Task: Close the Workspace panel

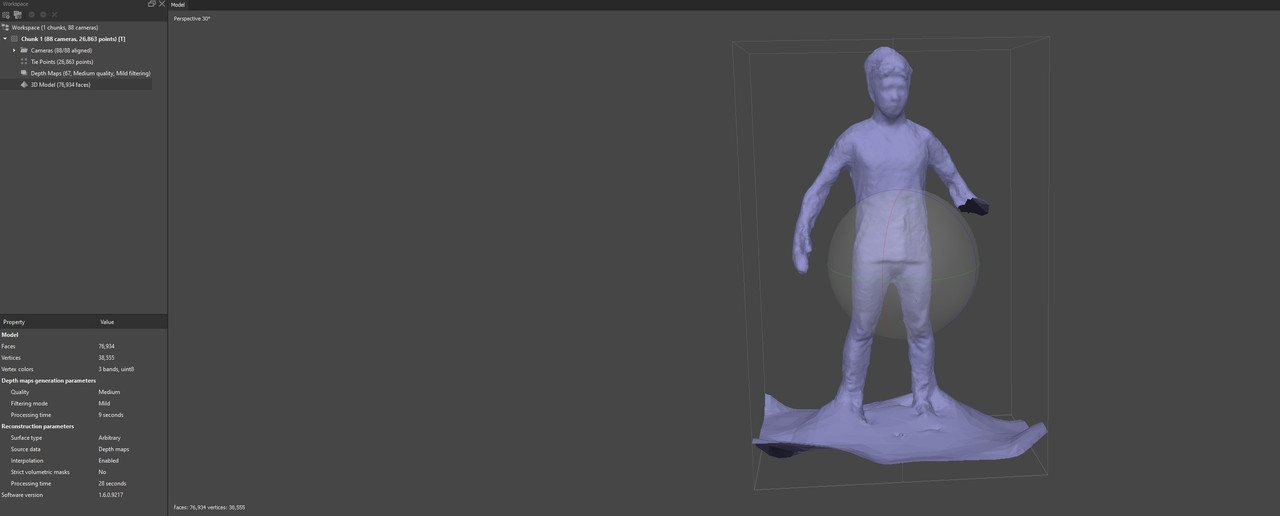Action: click(162, 4)
